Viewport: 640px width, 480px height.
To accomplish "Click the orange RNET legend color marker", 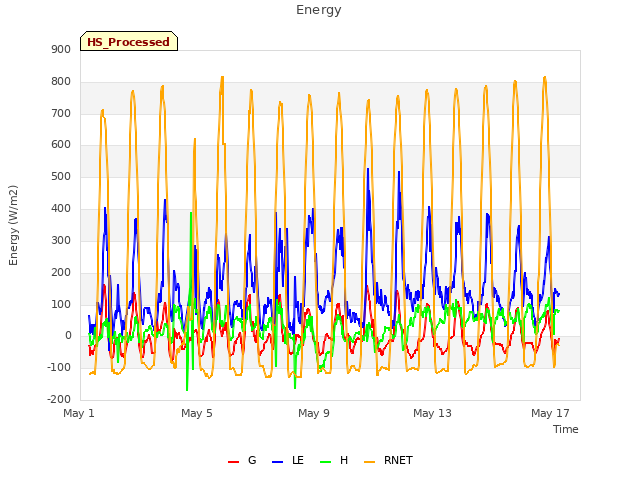I will click(369, 462).
